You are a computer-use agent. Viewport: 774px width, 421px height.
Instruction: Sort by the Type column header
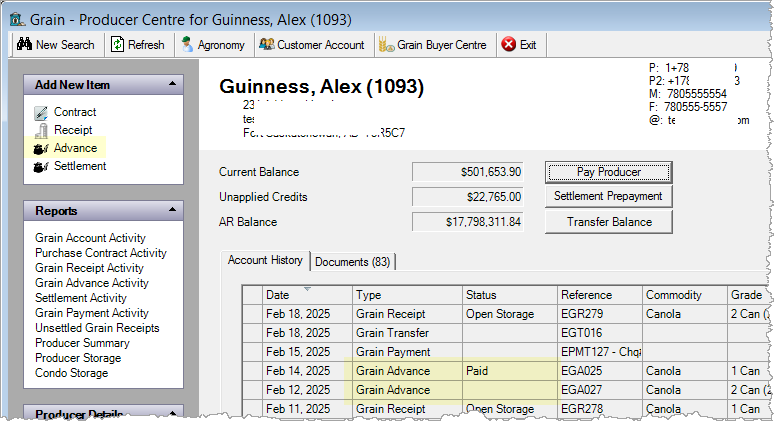407,295
